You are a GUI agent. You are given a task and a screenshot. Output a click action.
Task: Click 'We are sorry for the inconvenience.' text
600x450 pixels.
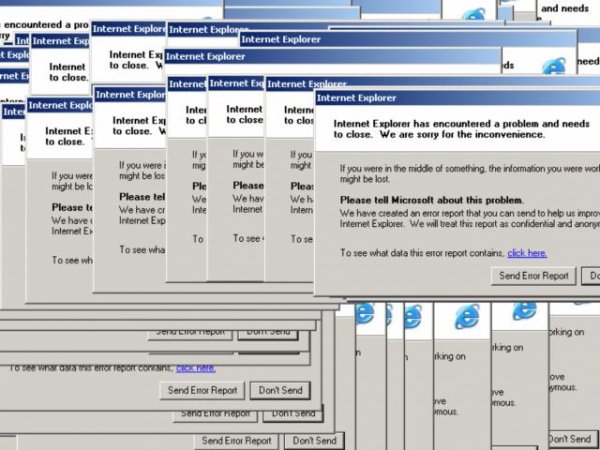[462, 135]
